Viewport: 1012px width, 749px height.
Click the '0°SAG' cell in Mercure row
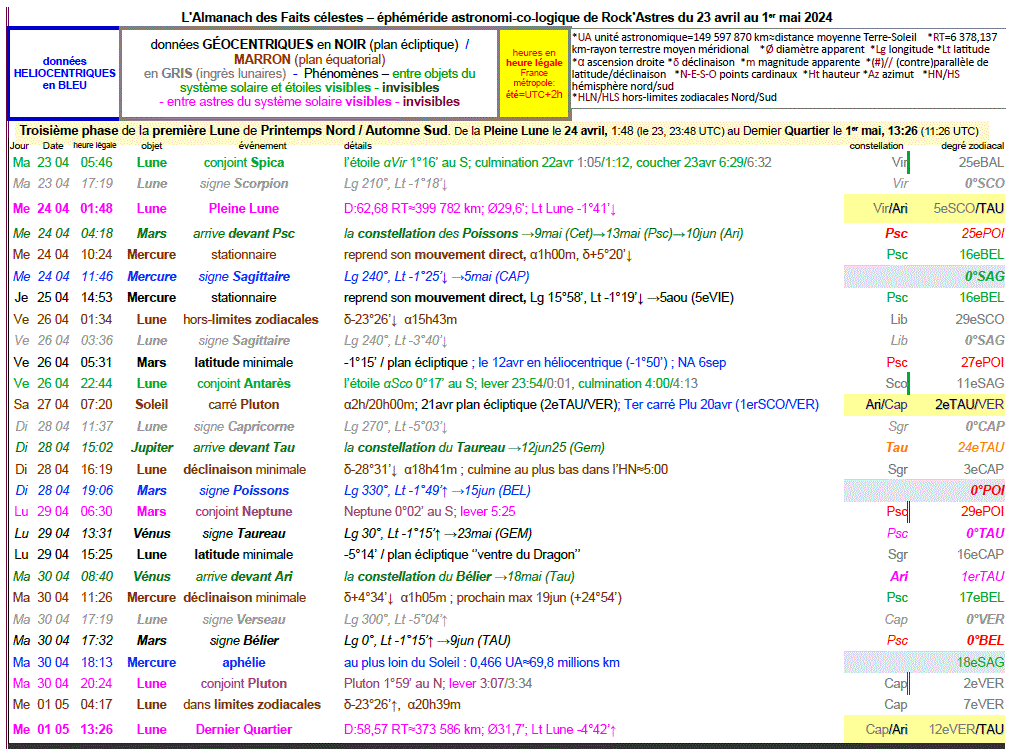985,276
